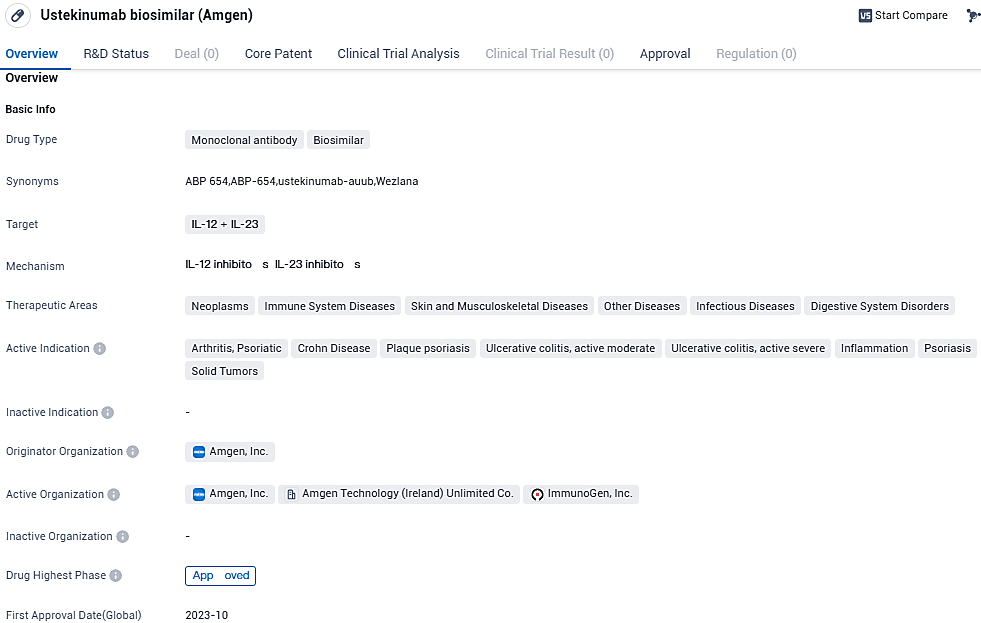Open the relationship graph icon top right
The height and width of the screenshot is (623, 981).
972,16
